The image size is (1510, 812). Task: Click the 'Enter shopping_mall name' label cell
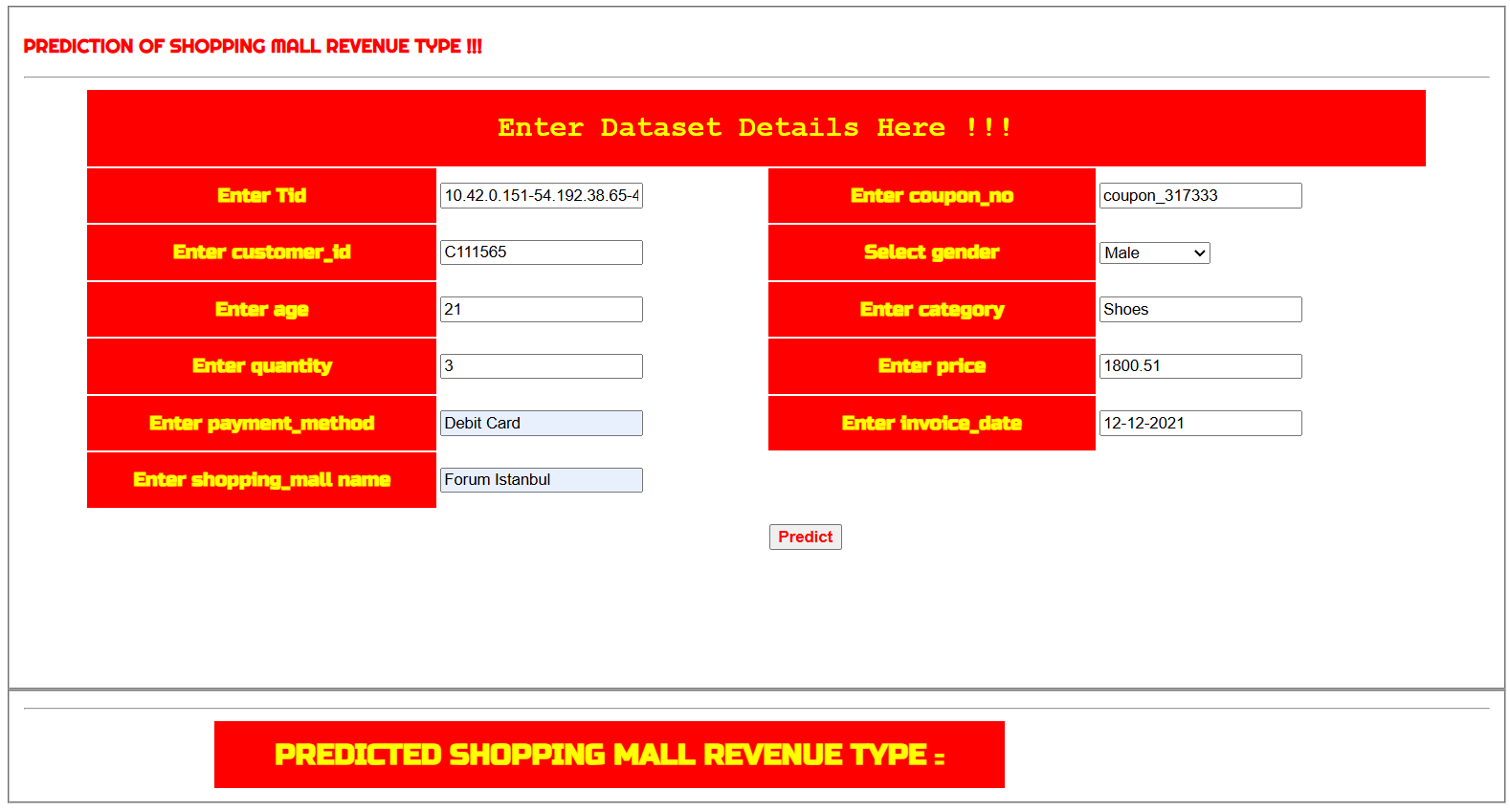tap(261, 480)
